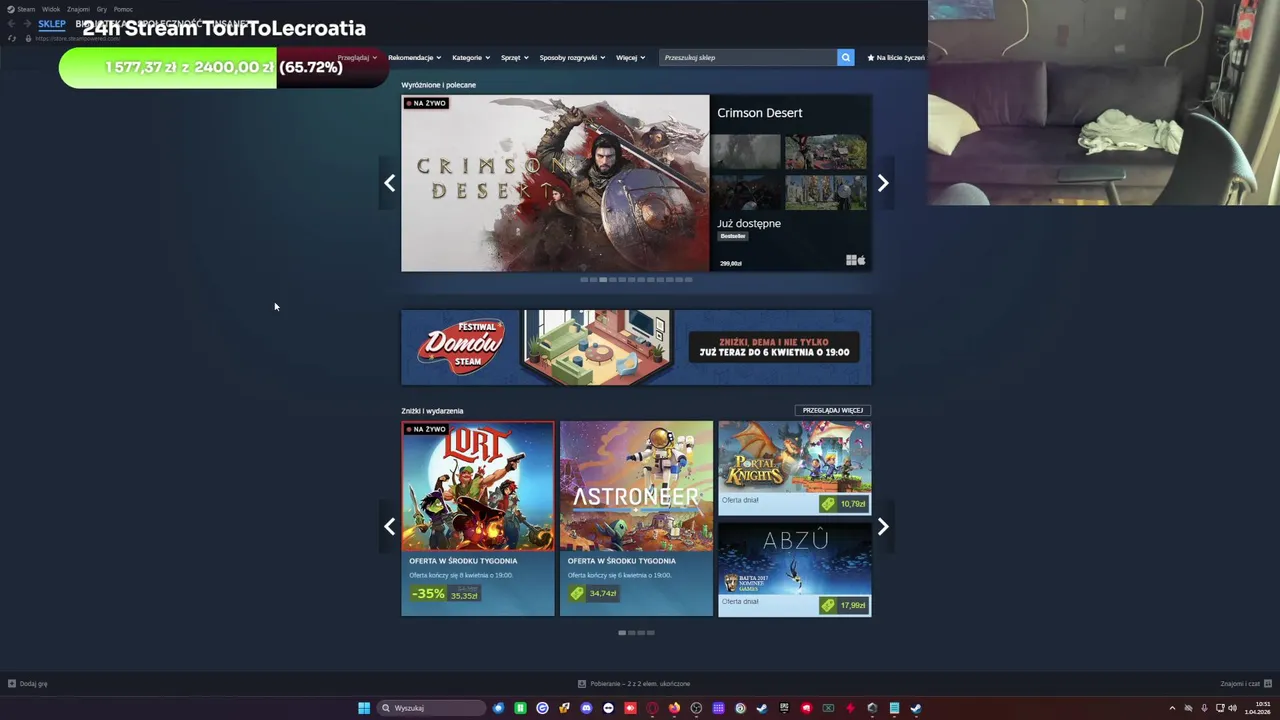Click the platform icons on Crimson Desert

pos(856,260)
